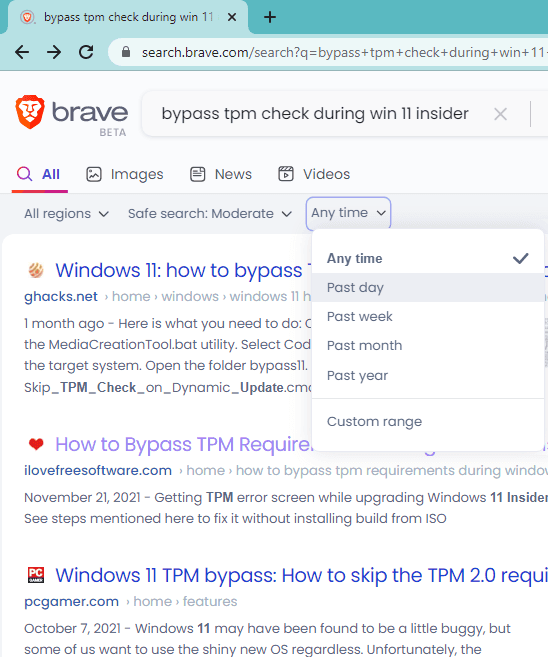548x657 pixels.
Task: Click the padlock site security icon
Action: pyautogui.click(x=126, y=52)
